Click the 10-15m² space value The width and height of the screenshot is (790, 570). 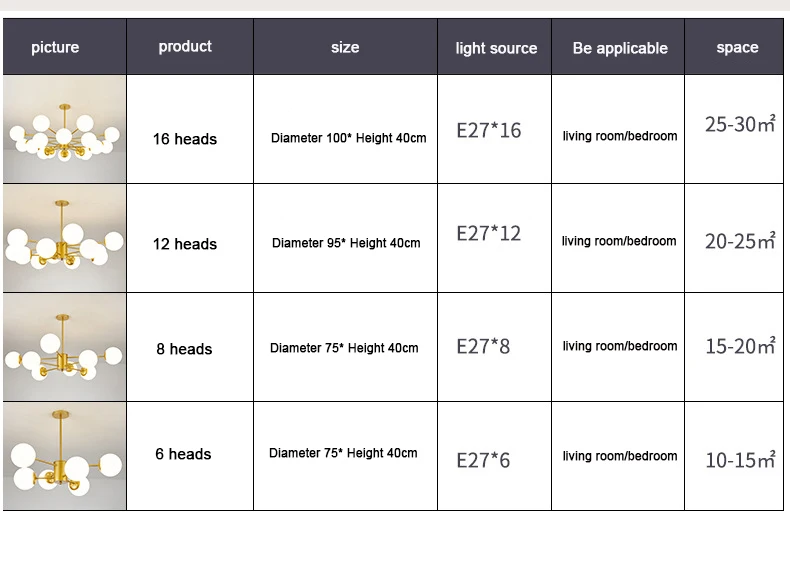tap(740, 460)
